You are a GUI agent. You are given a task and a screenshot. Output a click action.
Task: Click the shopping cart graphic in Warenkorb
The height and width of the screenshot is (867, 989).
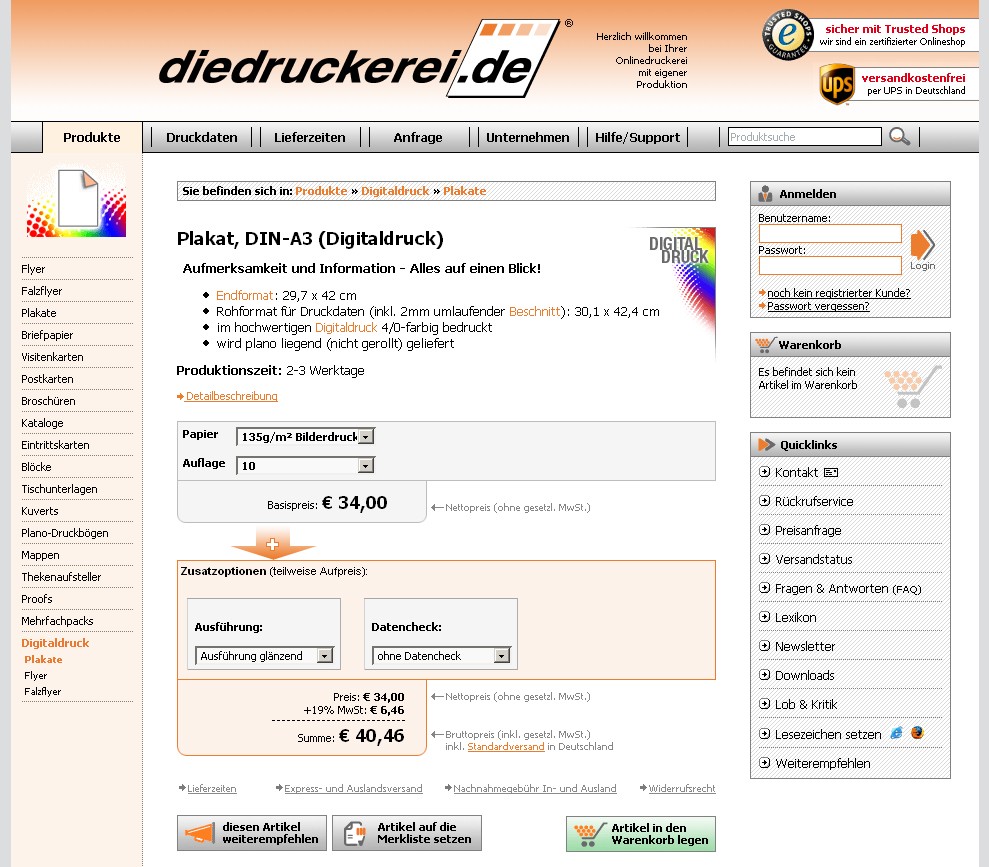tap(913, 387)
